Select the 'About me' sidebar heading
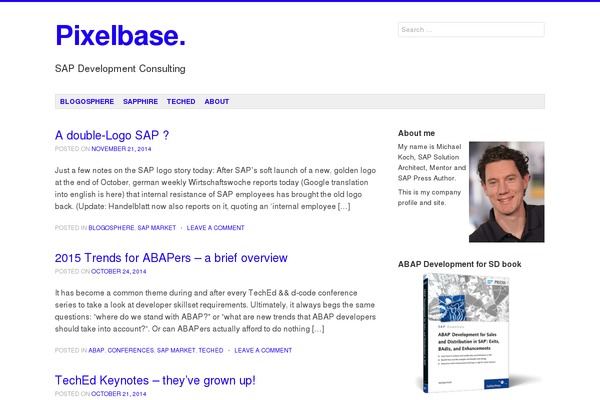The image size is (600, 400). tap(416, 133)
